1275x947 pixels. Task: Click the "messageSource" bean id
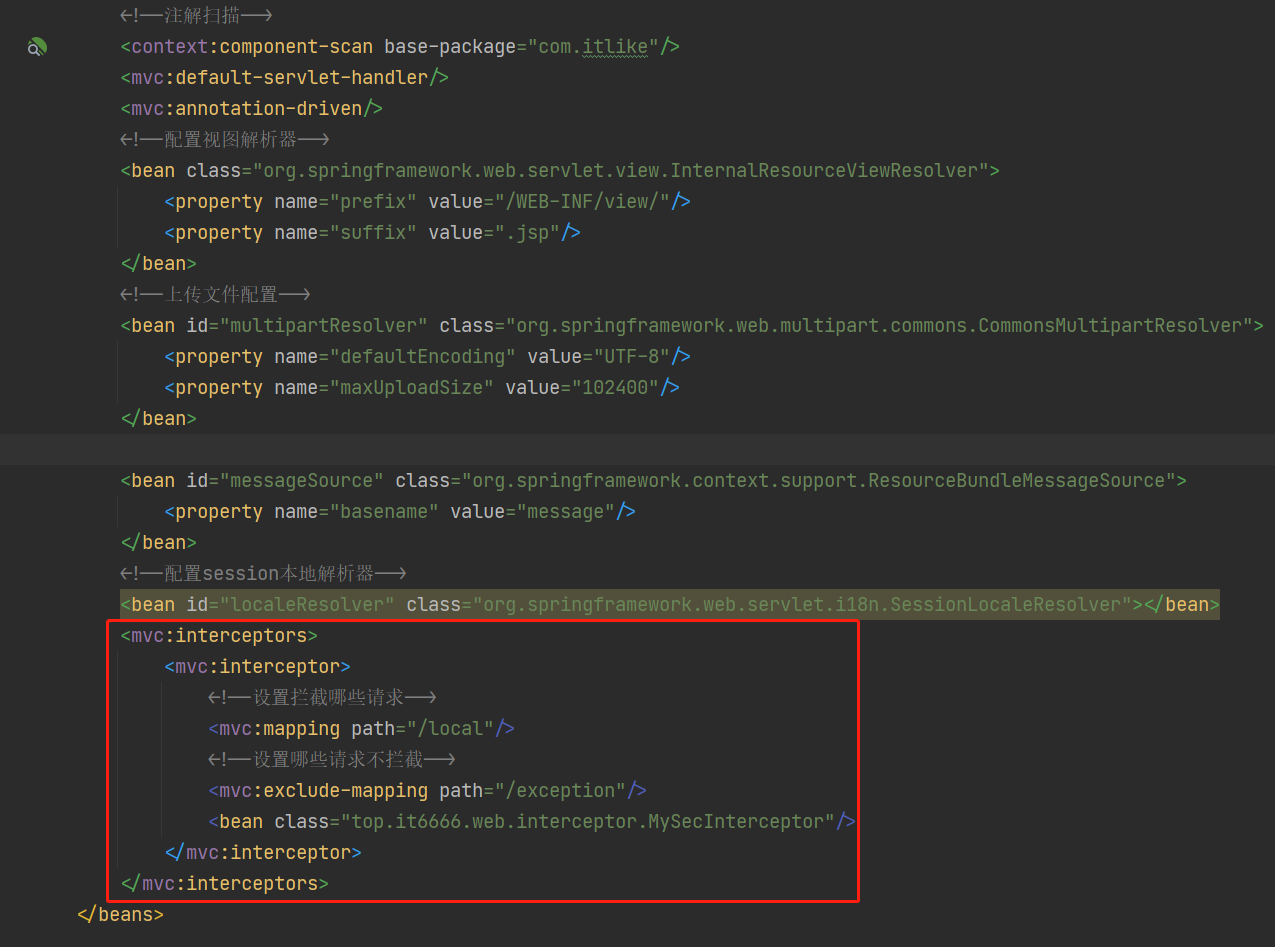[301, 480]
